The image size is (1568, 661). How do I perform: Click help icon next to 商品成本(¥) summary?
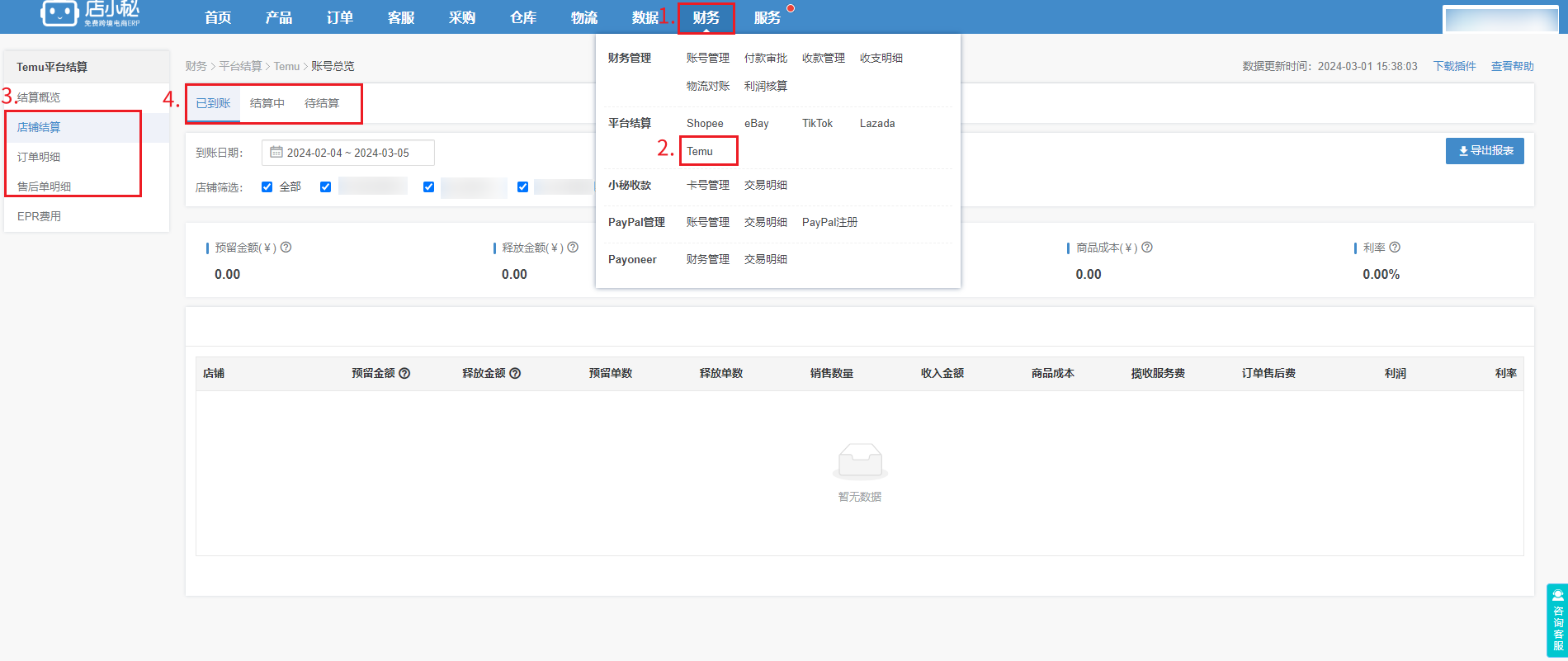(x=1147, y=248)
